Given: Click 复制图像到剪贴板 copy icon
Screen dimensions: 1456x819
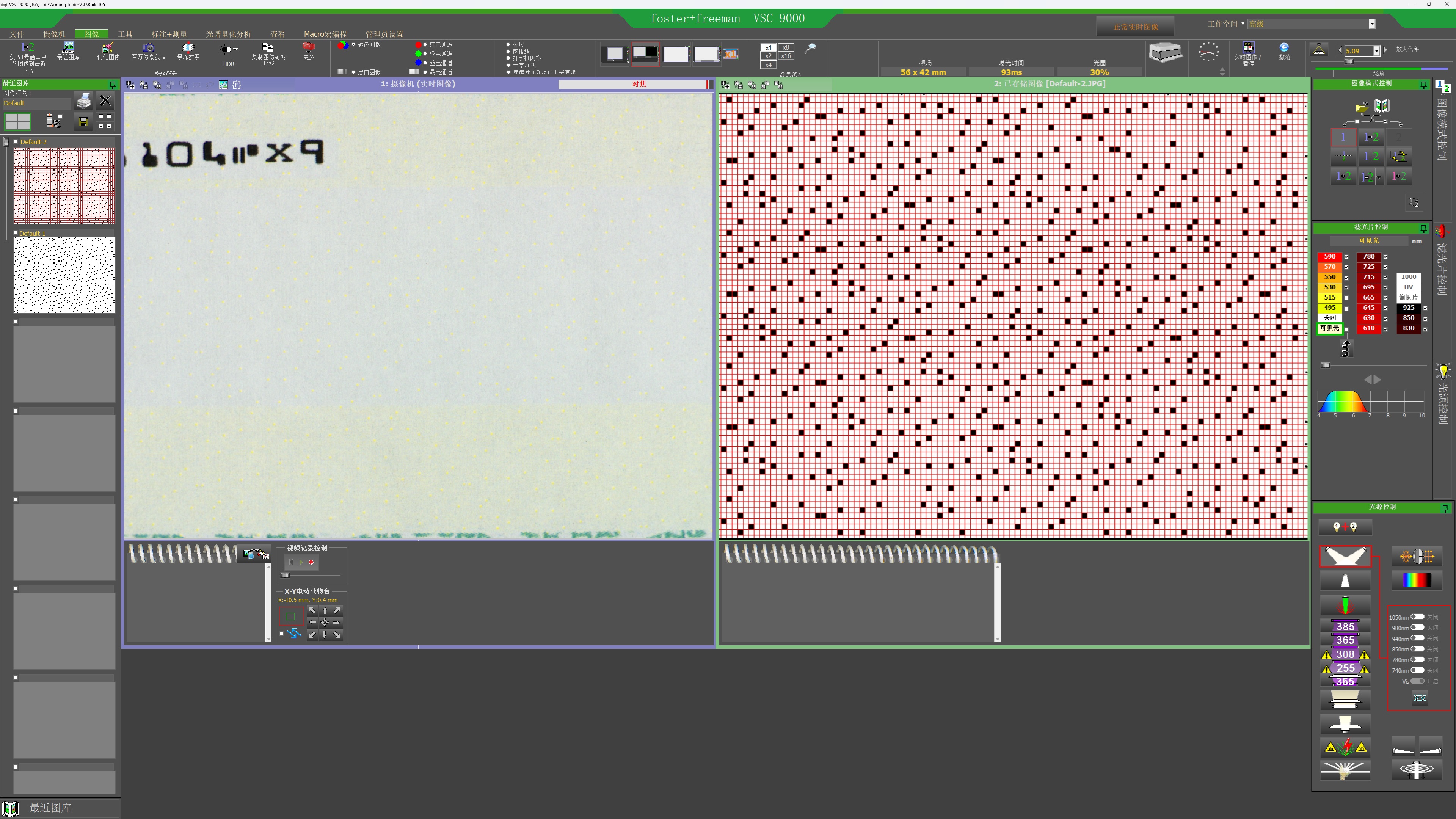Looking at the screenshot, I should point(268,47).
